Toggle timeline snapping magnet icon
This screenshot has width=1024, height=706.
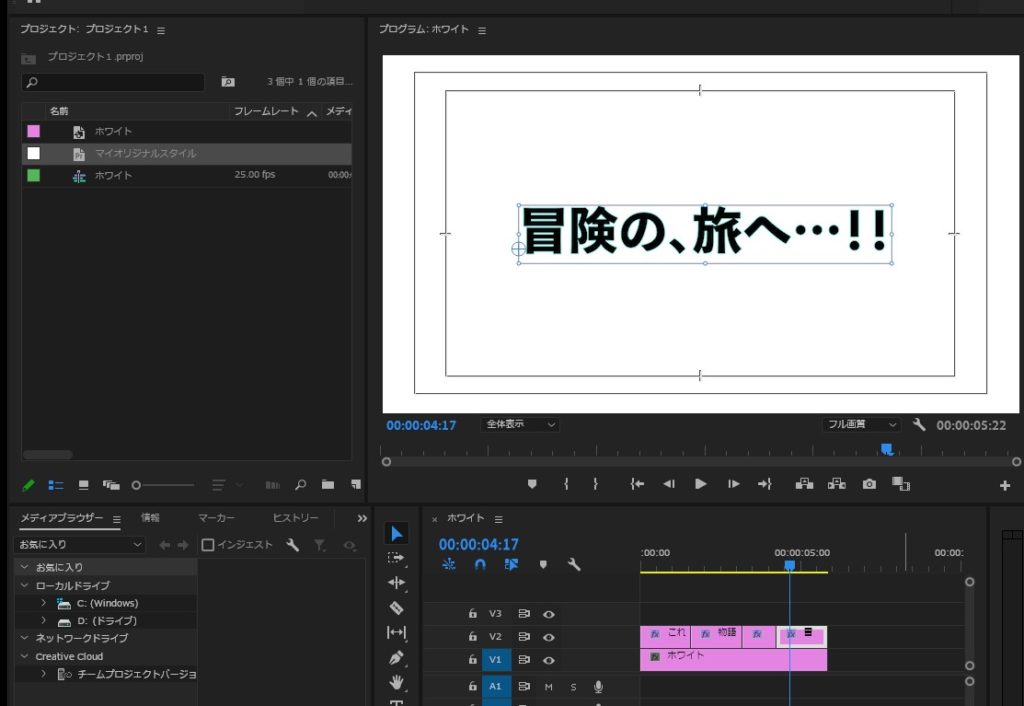coord(480,564)
